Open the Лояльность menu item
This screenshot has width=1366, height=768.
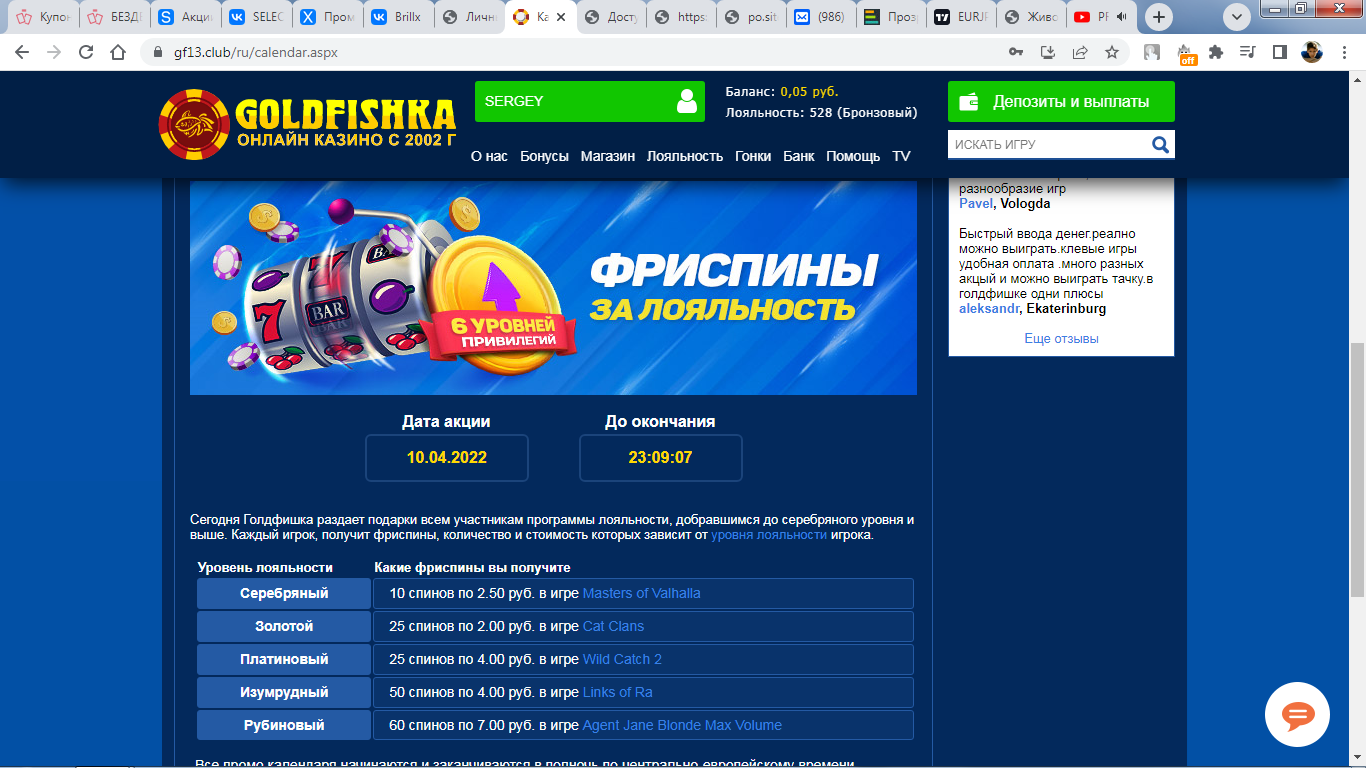pos(684,156)
